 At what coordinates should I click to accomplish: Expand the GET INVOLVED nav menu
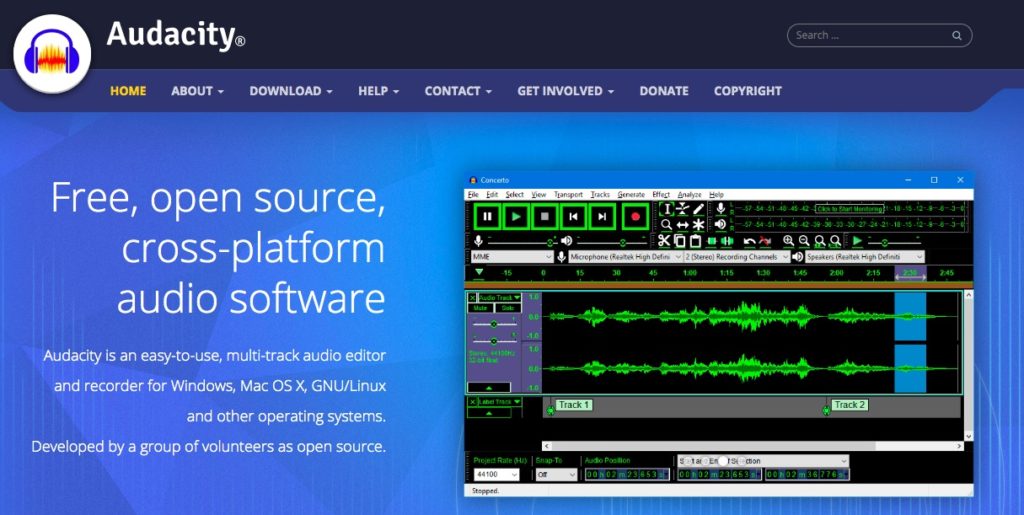(x=566, y=91)
